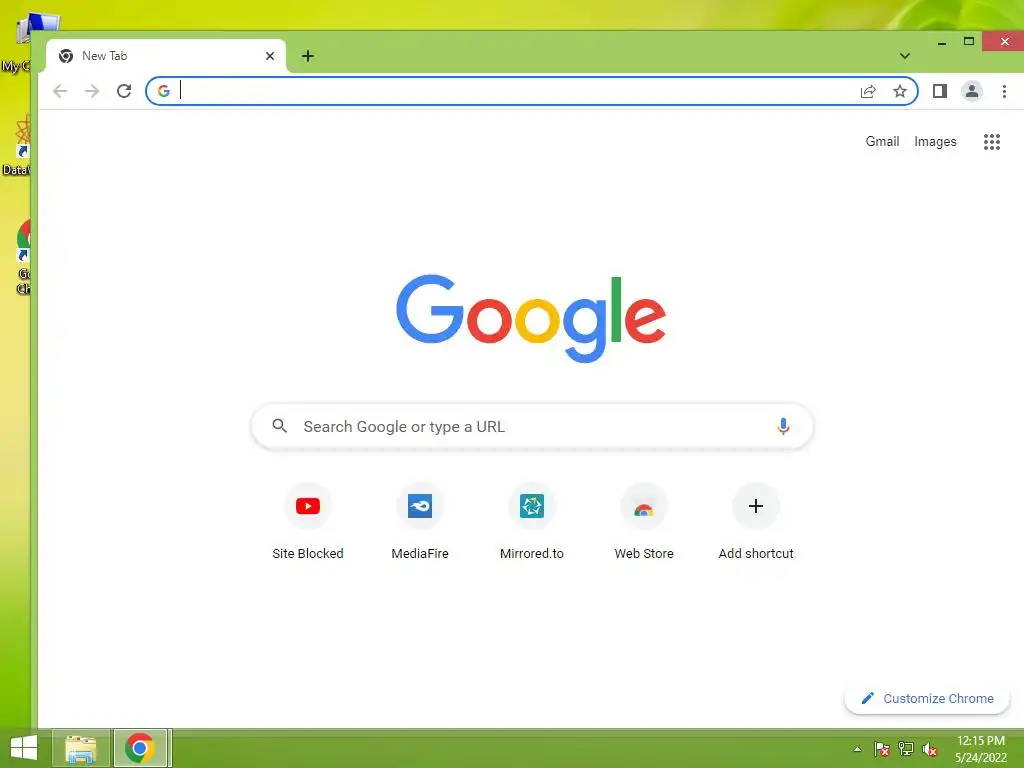
Task: Expand the tab search chevron
Action: (x=904, y=56)
